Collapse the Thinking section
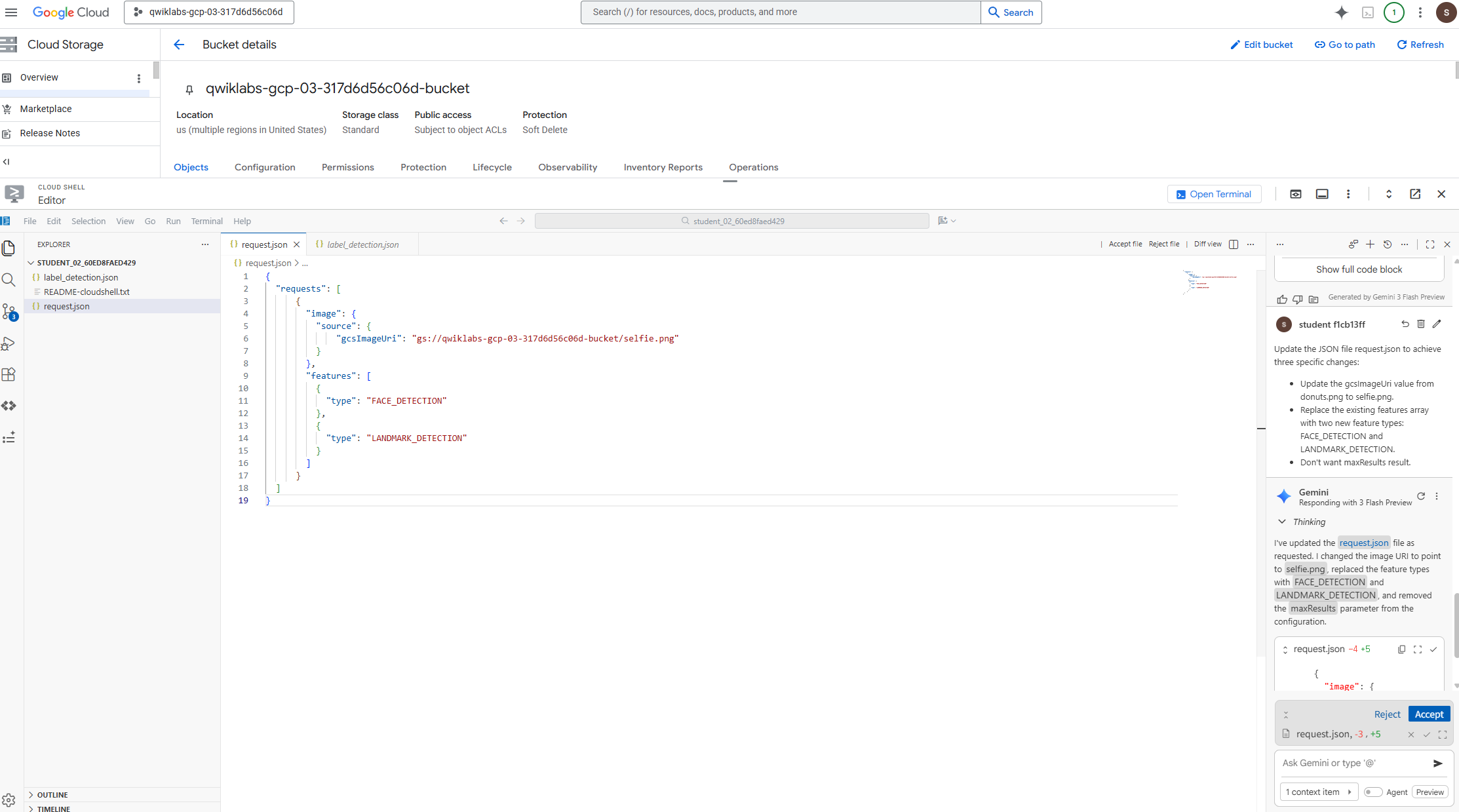This screenshot has width=1459, height=812. click(1282, 522)
